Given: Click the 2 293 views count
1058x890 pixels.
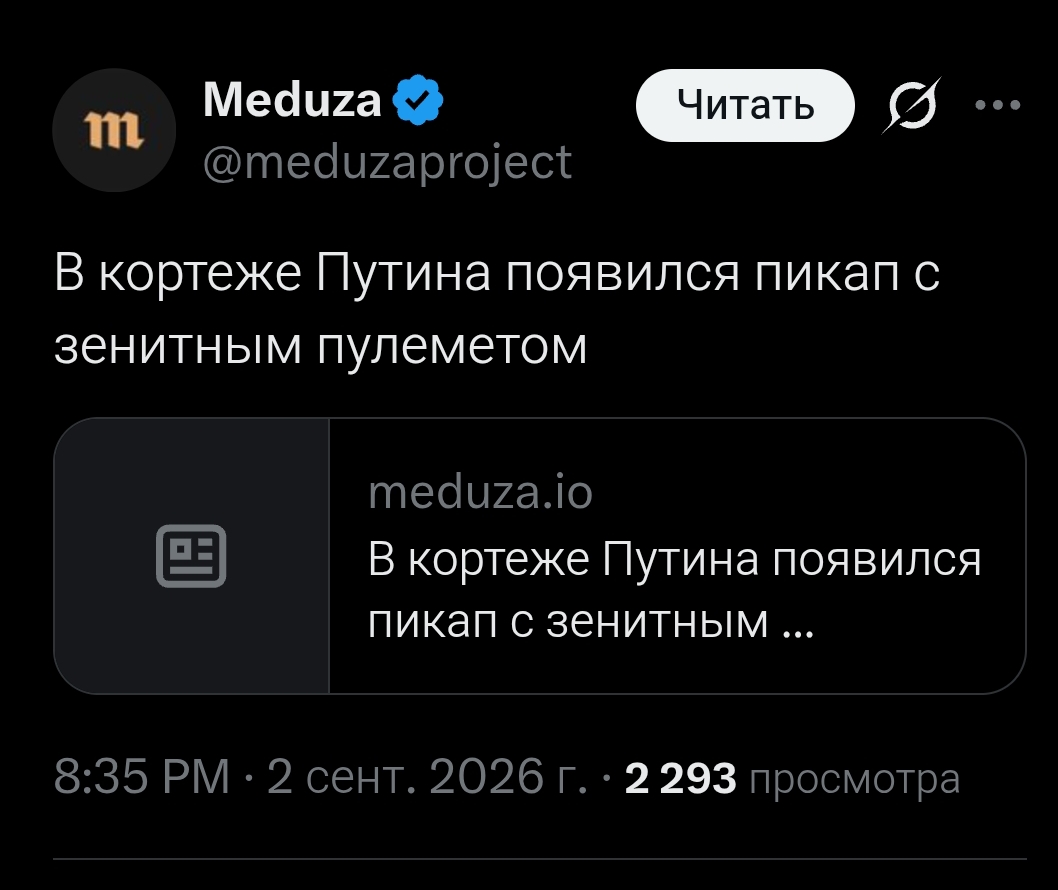Looking at the screenshot, I should [x=680, y=778].
